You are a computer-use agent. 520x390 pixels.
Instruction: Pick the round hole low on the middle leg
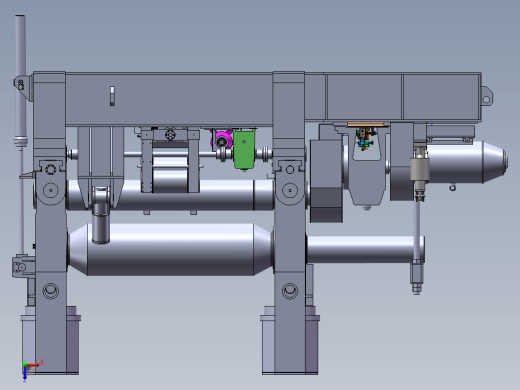[x=290, y=291]
